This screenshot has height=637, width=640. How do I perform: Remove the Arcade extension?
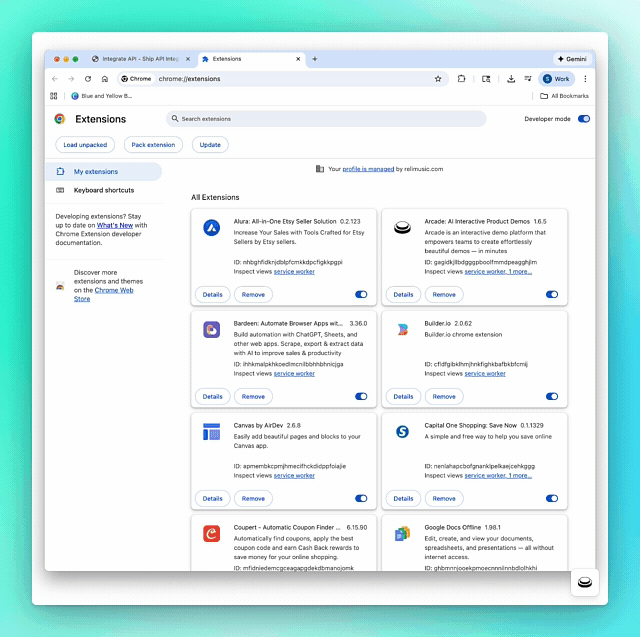444,294
